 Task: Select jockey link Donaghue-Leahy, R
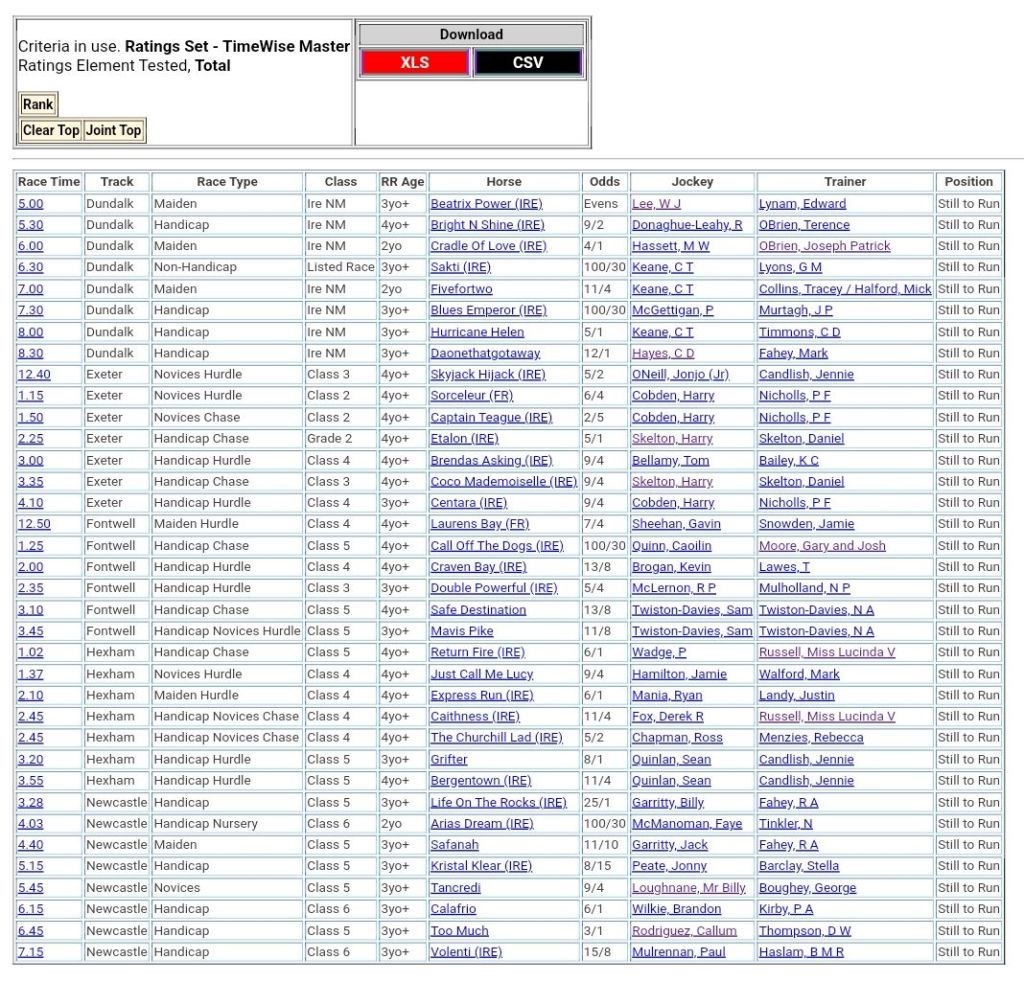click(x=686, y=225)
